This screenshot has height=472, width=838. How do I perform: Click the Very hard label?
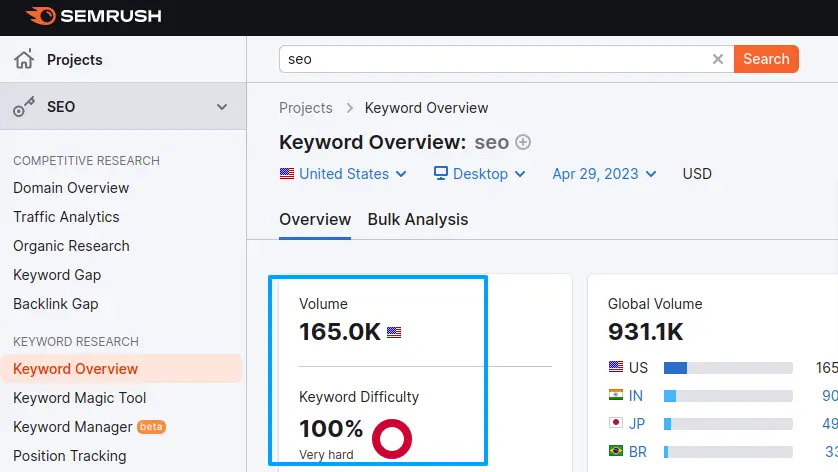pos(326,455)
